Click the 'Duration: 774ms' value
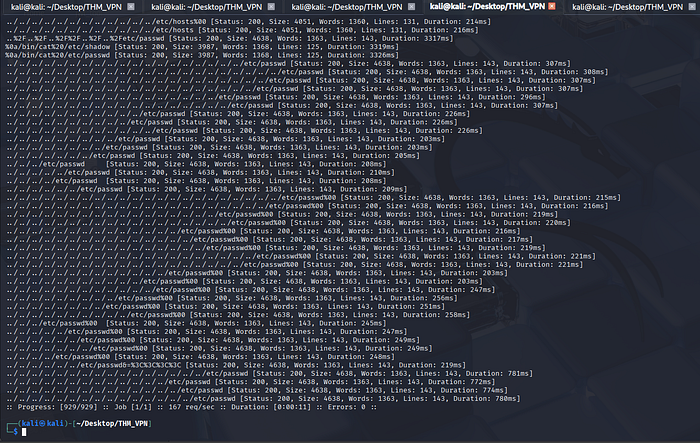 [472, 390]
